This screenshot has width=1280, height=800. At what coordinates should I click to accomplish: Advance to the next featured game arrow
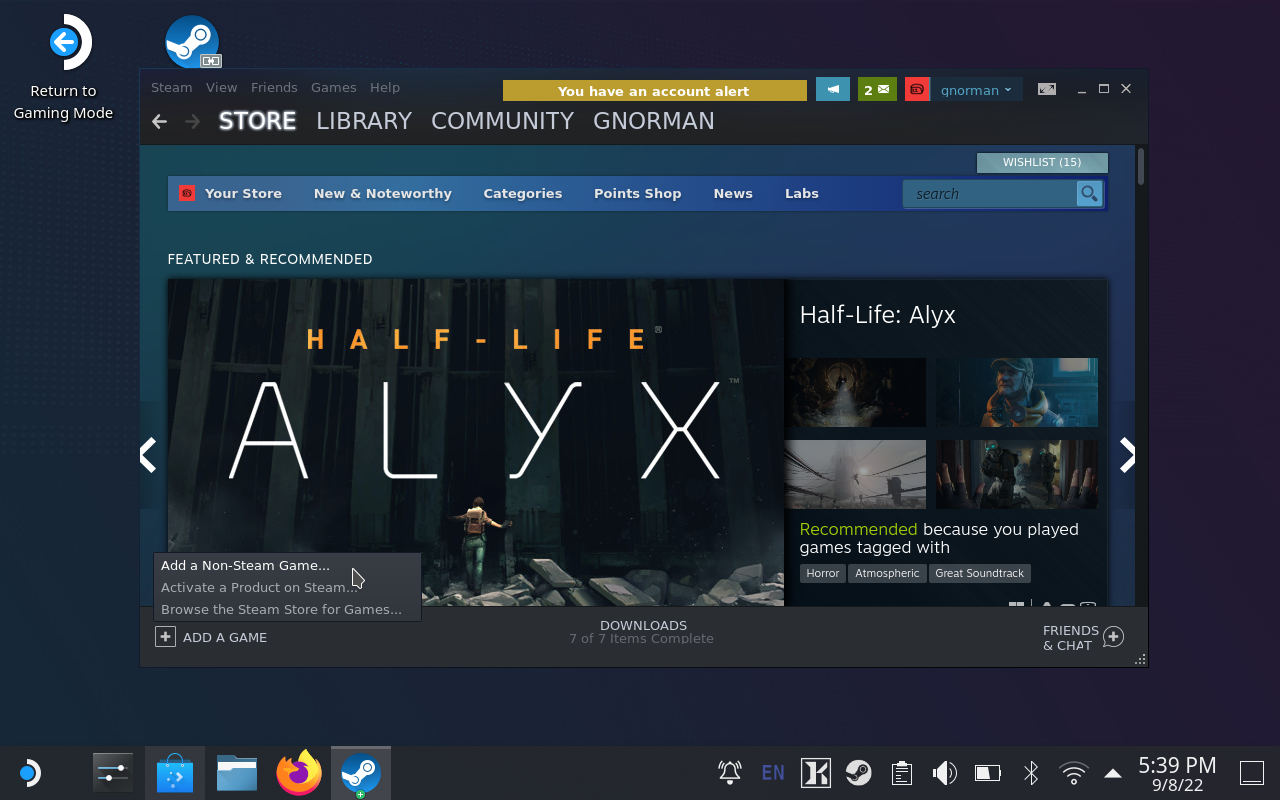point(1128,455)
